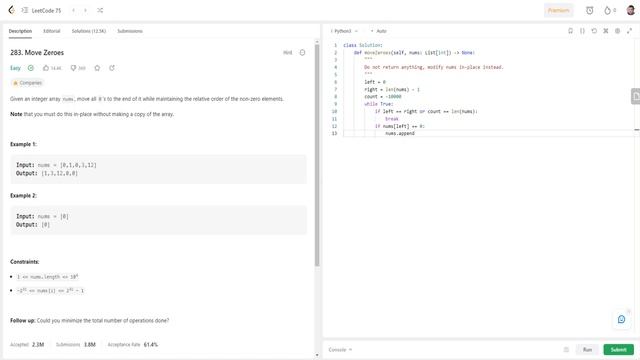Click the 'while True:' code line
Screen dimensions: 640x360
(x=379, y=104)
